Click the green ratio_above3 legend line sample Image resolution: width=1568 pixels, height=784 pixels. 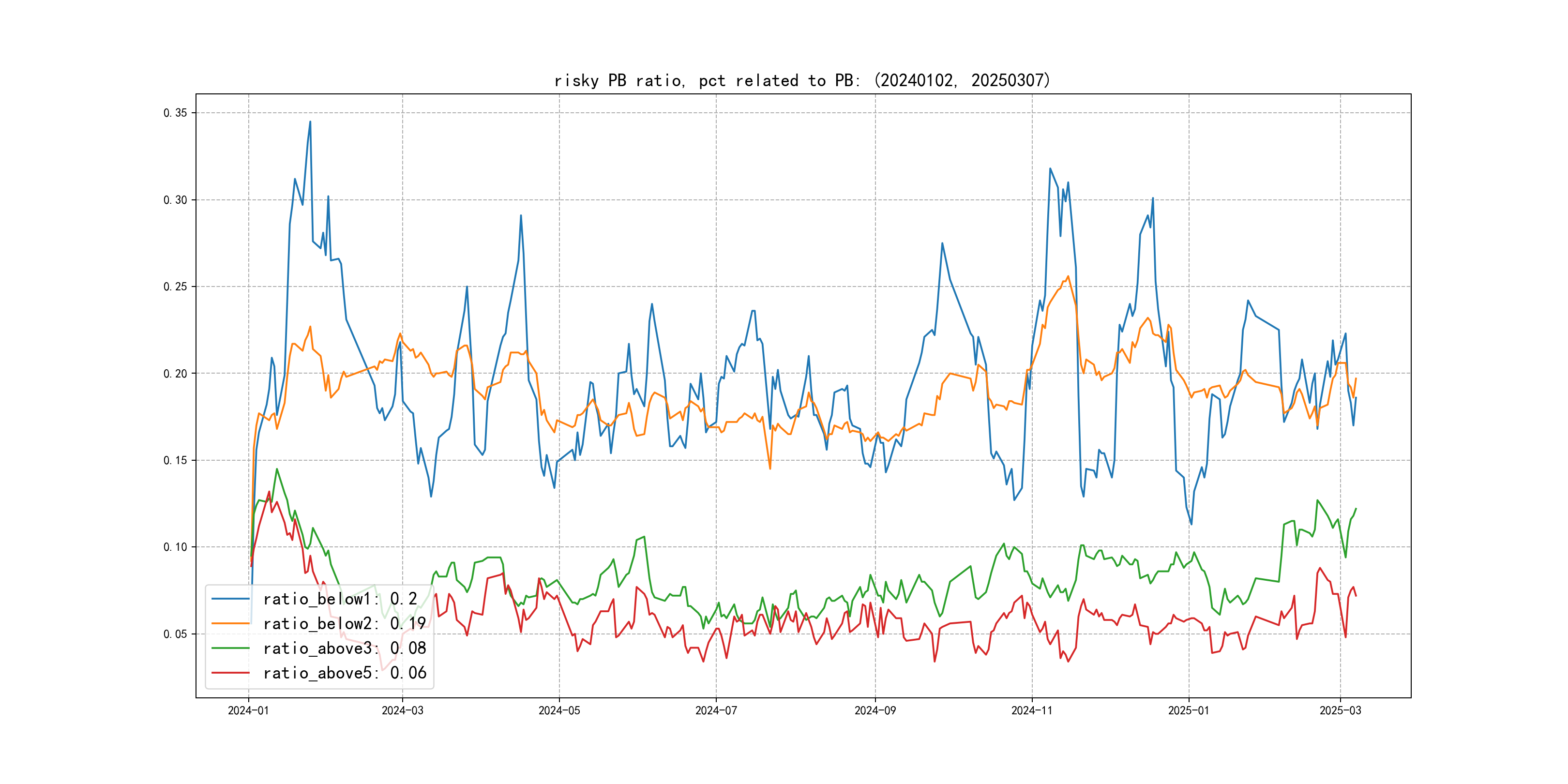[x=230, y=648]
